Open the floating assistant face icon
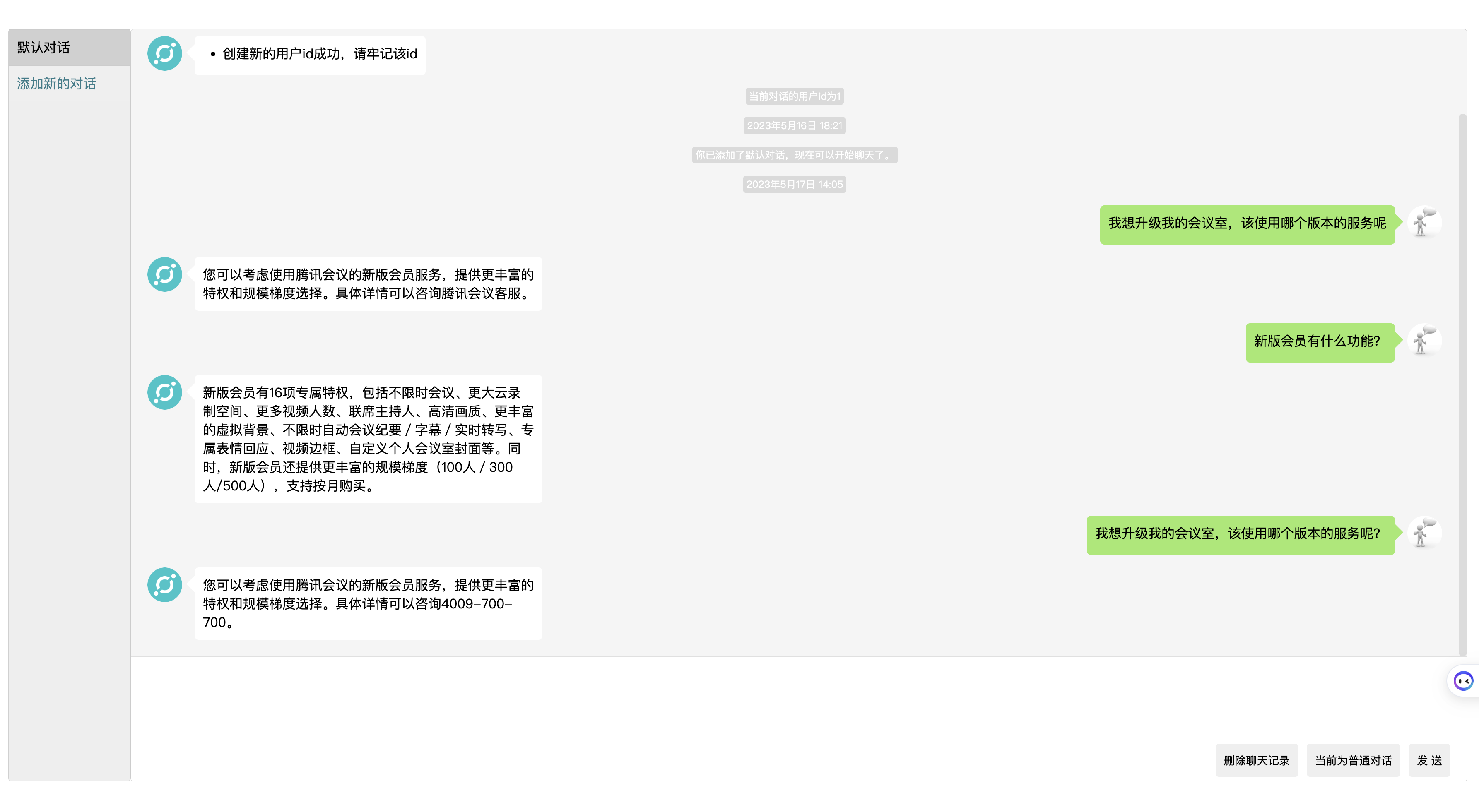The height and width of the screenshot is (812, 1479). coord(1463,681)
